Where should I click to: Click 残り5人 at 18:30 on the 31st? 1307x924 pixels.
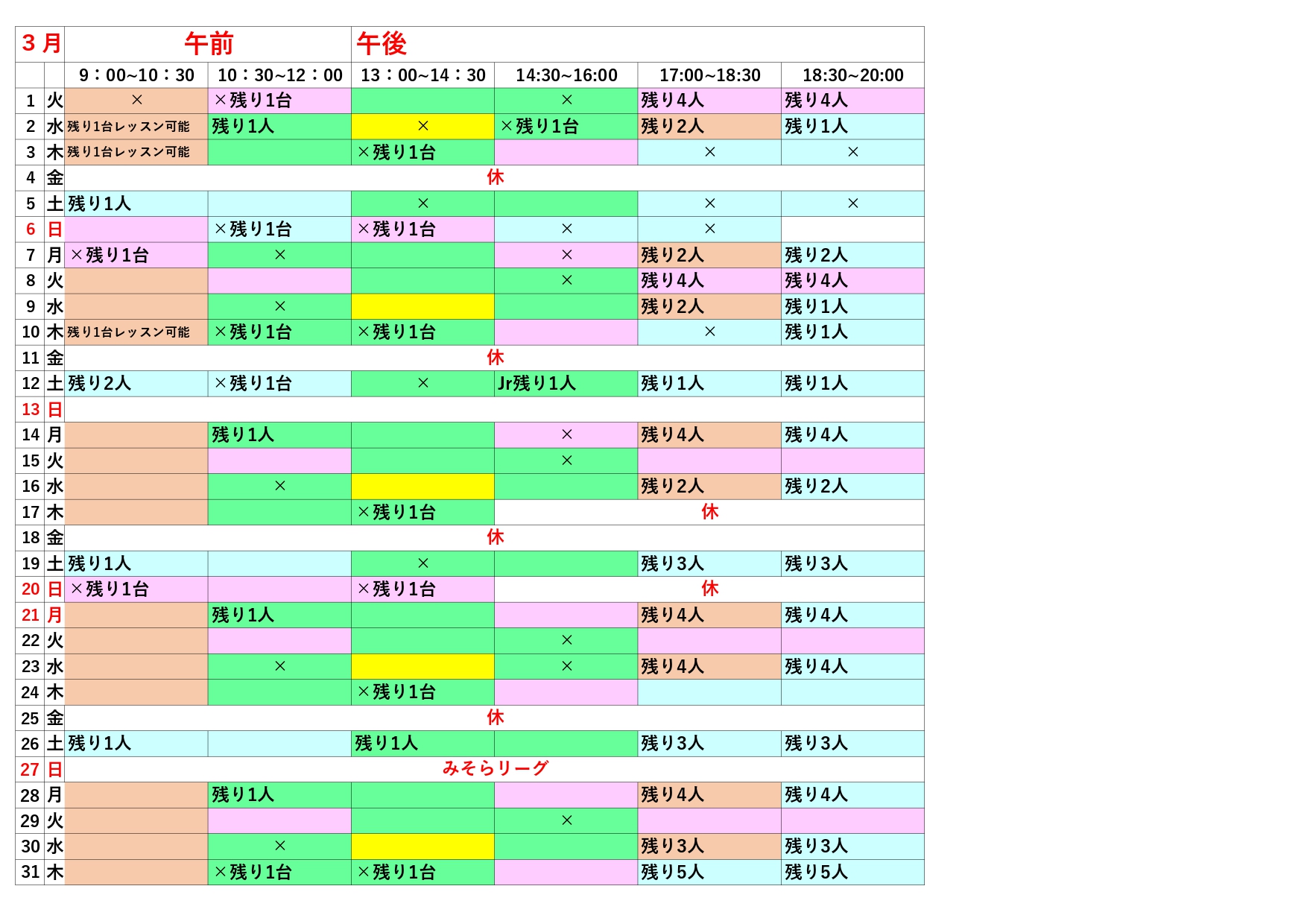[816, 872]
